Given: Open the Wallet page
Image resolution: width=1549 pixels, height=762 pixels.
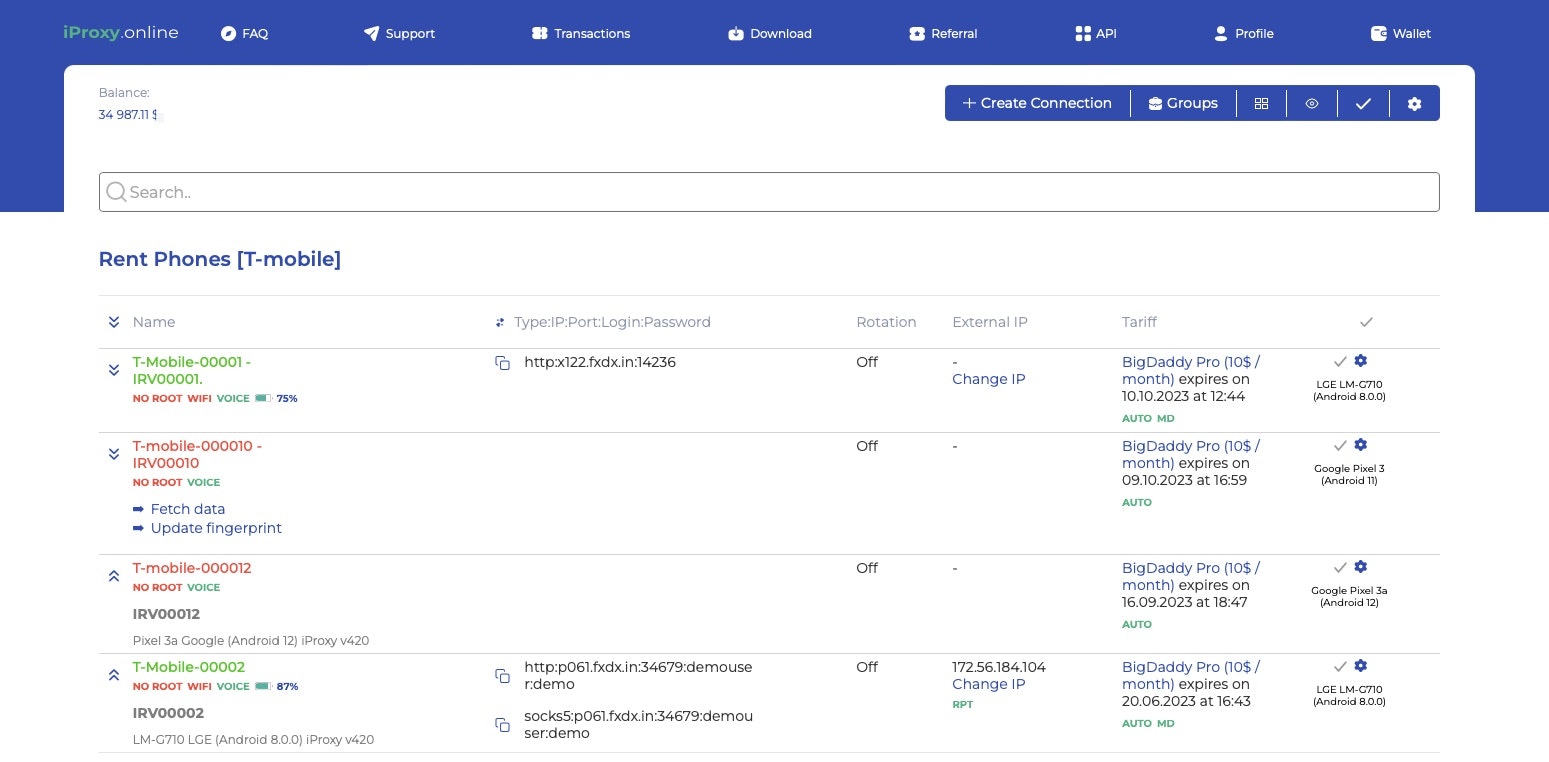Looking at the screenshot, I should click(1401, 34).
